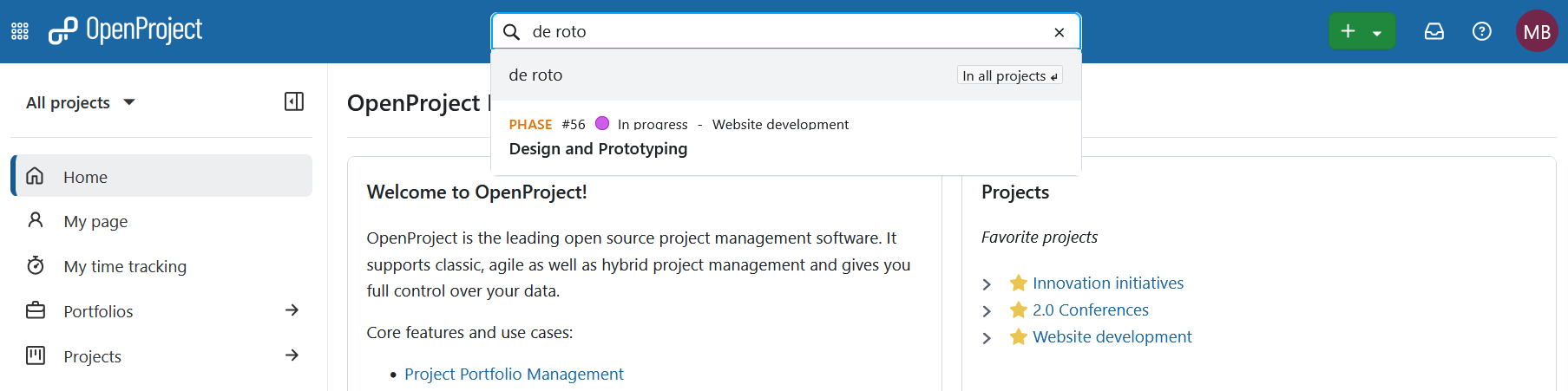This screenshot has width=1568, height=391.
Task: Click the #56 work package ID
Action: tap(574, 124)
